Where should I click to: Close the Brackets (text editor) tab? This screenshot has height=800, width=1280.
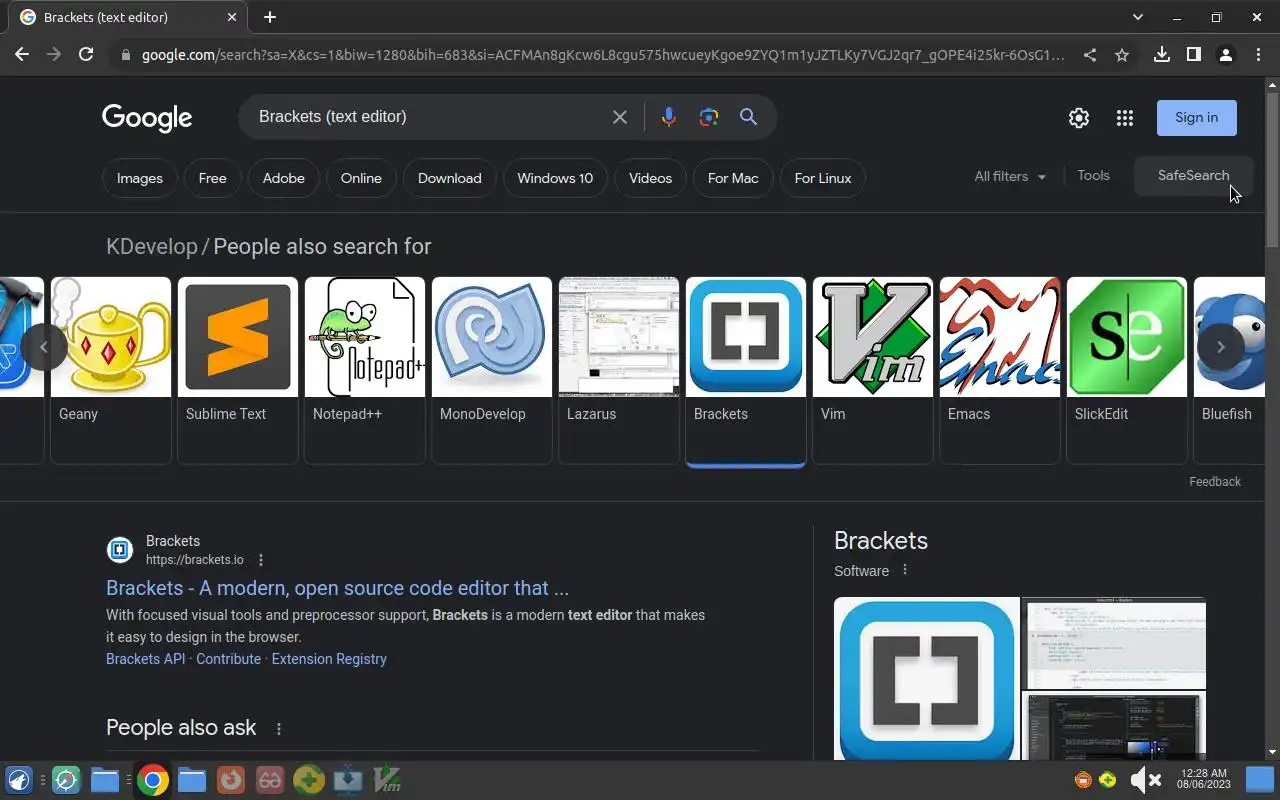[232, 17]
